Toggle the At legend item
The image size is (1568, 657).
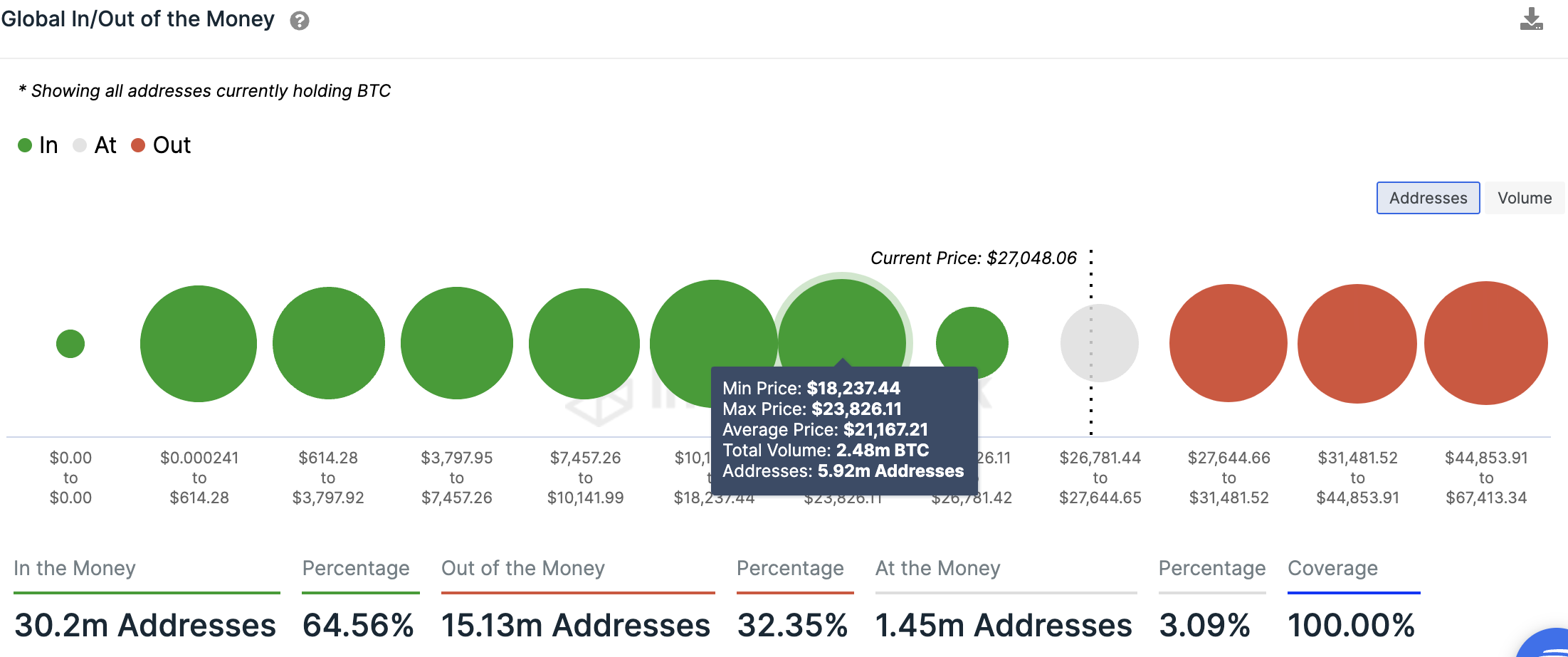95,145
